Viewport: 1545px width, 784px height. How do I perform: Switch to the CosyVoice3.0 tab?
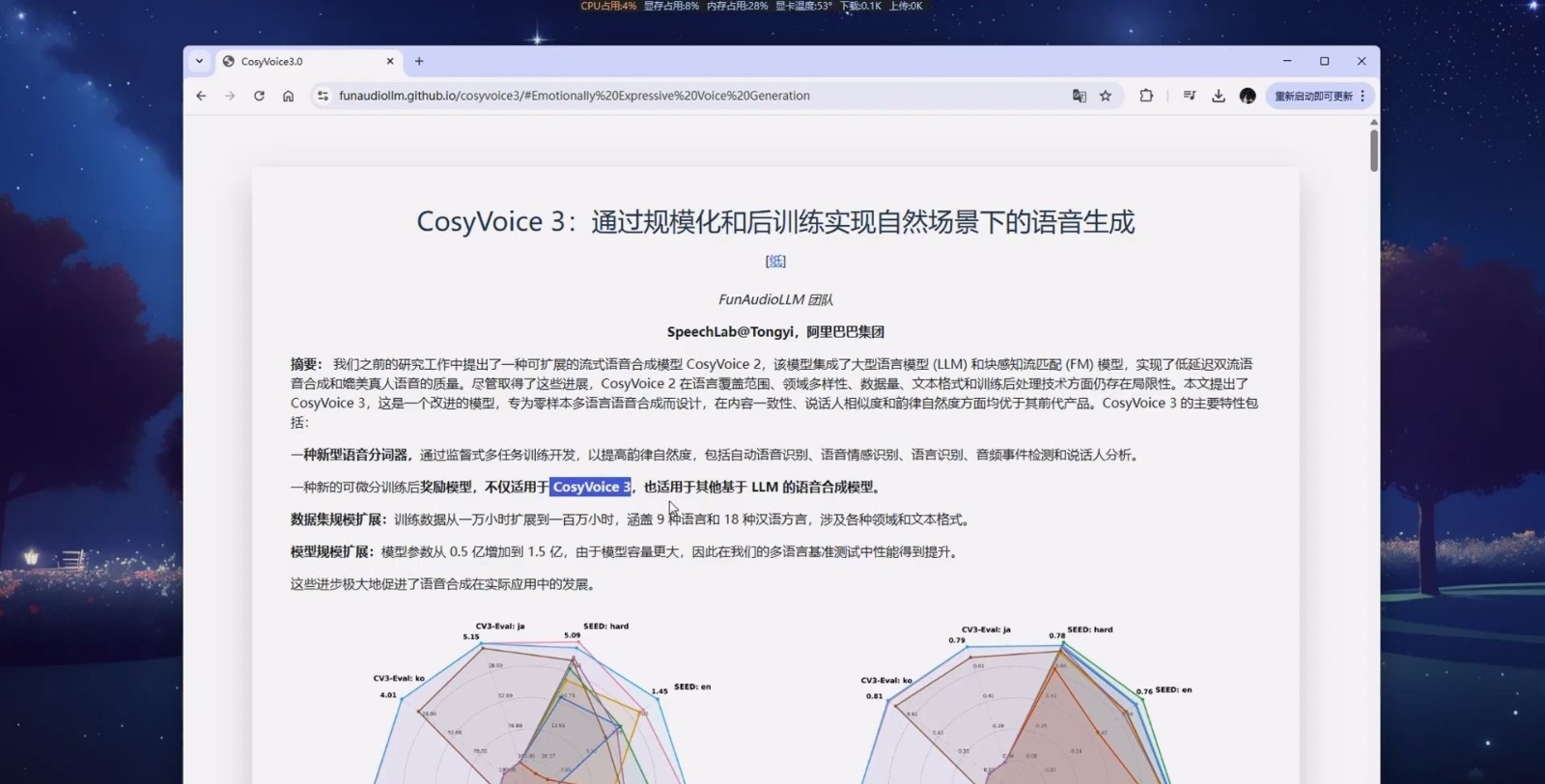(x=309, y=61)
